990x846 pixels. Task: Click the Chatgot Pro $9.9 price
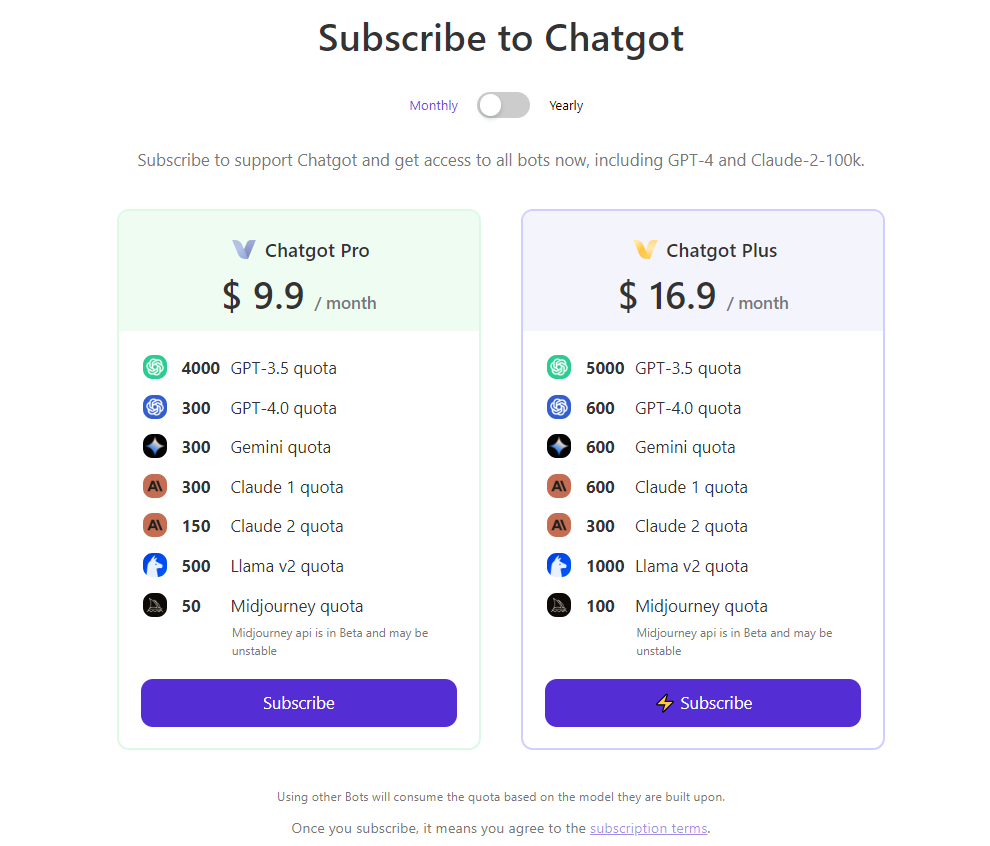(x=263, y=296)
